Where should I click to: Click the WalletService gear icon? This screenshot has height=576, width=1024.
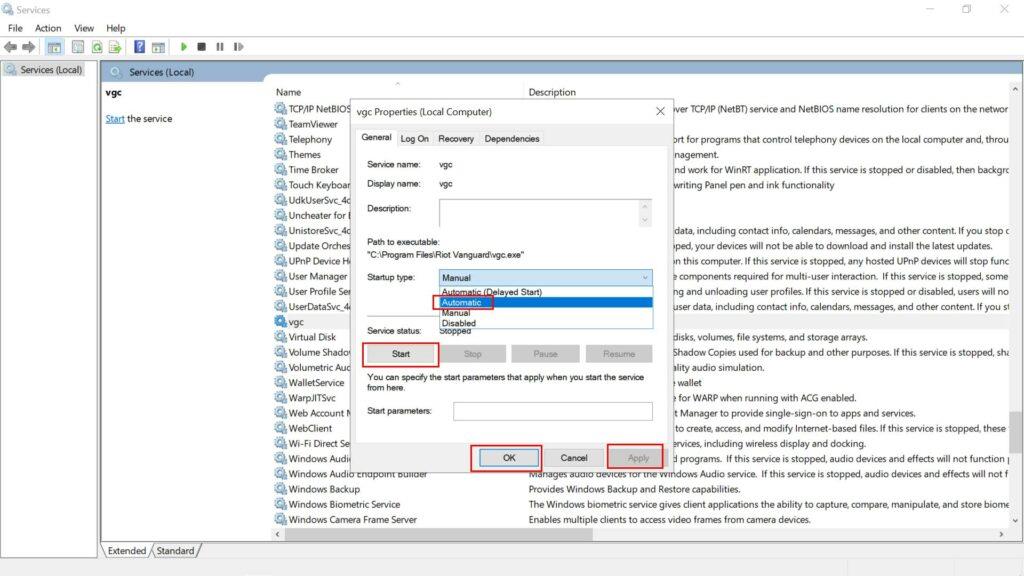[x=281, y=382]
